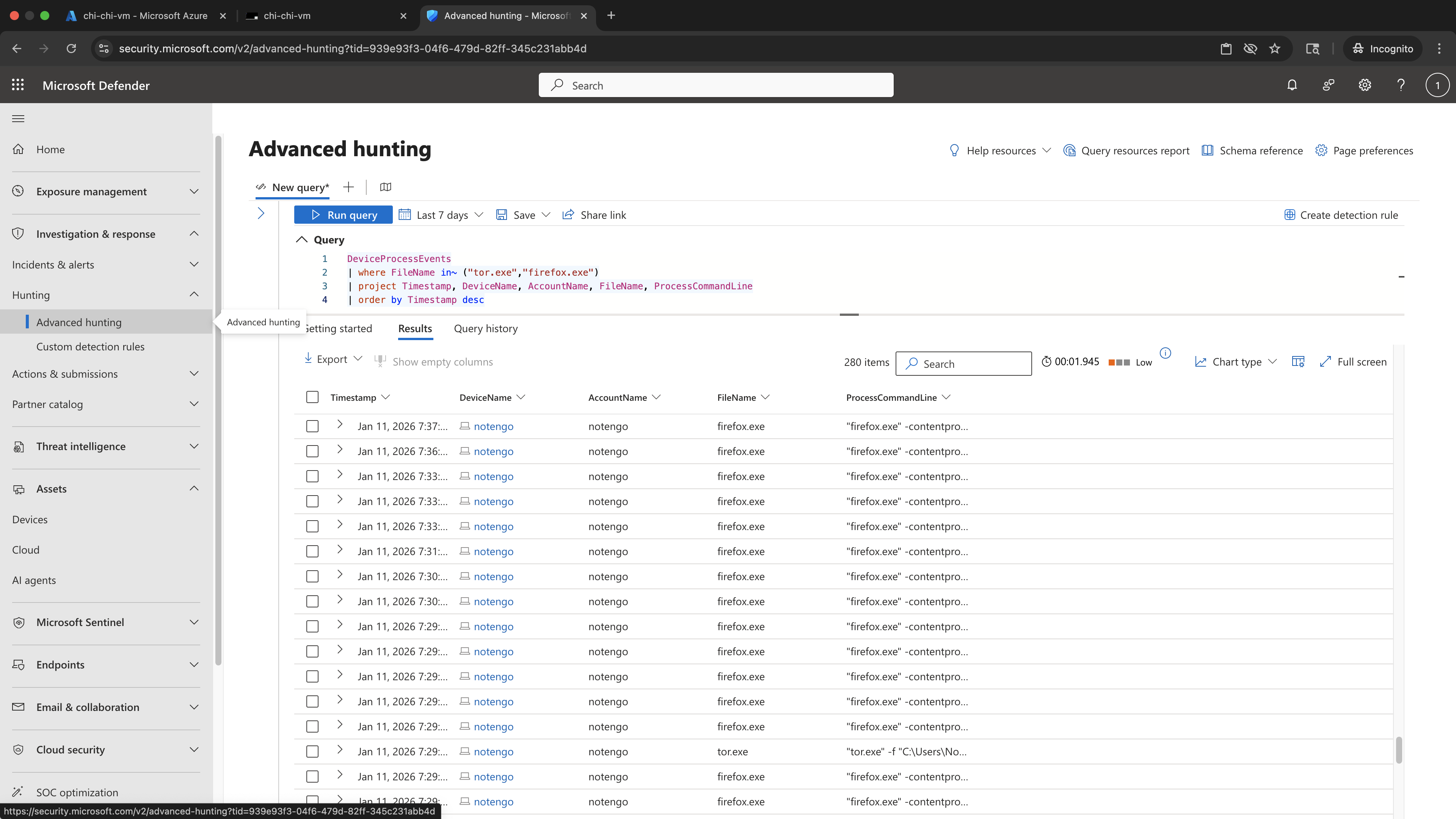The height and width of the screenshot is (819, 1456).
Task: Open Help resources lightbulb menu
Action: (x=1000, y=151)
